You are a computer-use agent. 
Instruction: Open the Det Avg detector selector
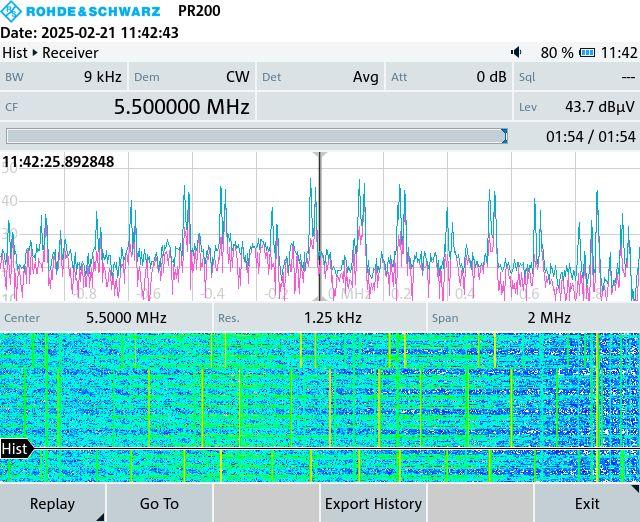[x=319, y=77]
